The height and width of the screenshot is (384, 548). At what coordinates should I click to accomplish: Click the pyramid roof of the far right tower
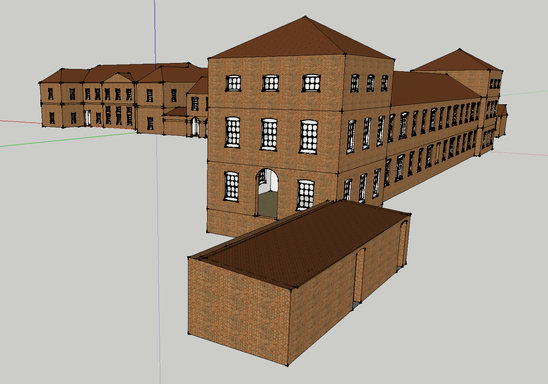pos(459,61)
